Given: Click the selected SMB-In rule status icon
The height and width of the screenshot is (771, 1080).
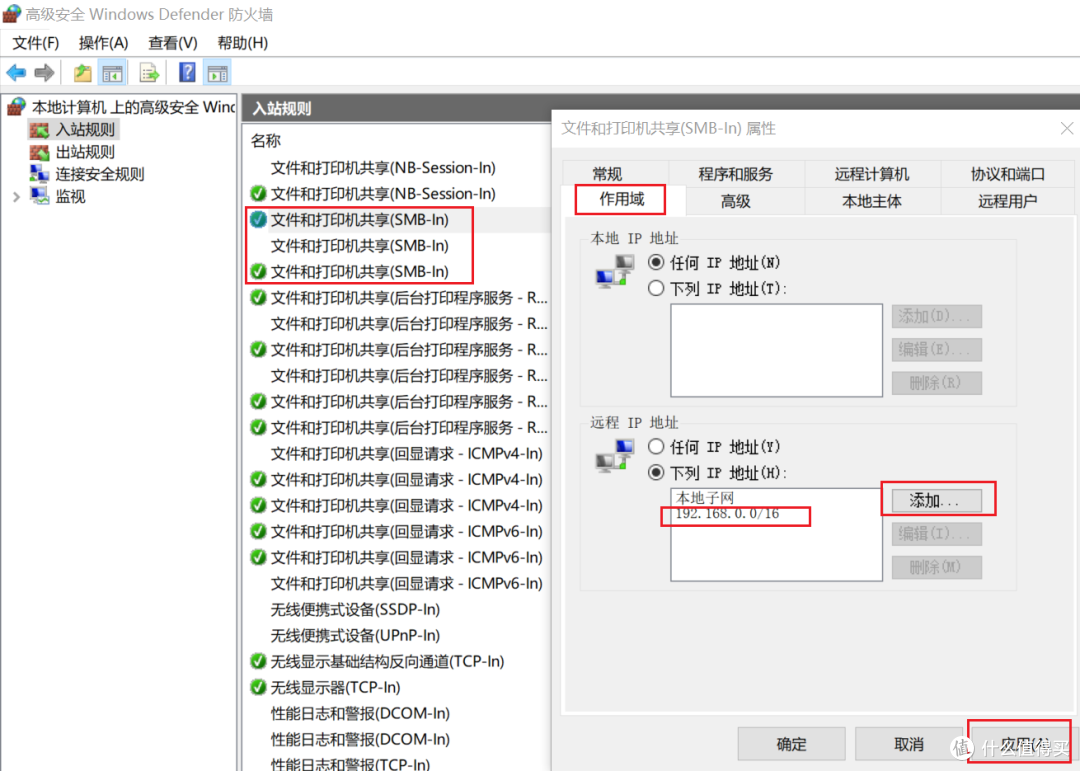Looking at the screenshot, I should [258, 219].
